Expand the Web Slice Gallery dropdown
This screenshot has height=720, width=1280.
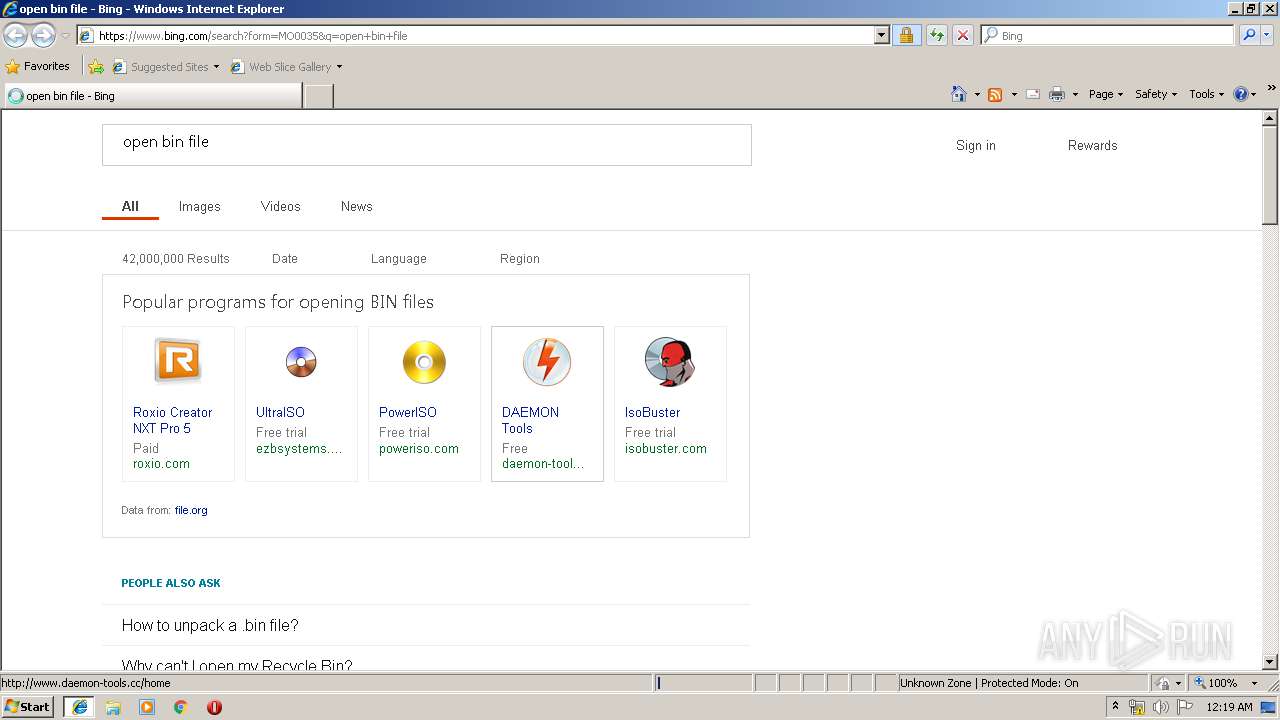(x=339, y=67)
